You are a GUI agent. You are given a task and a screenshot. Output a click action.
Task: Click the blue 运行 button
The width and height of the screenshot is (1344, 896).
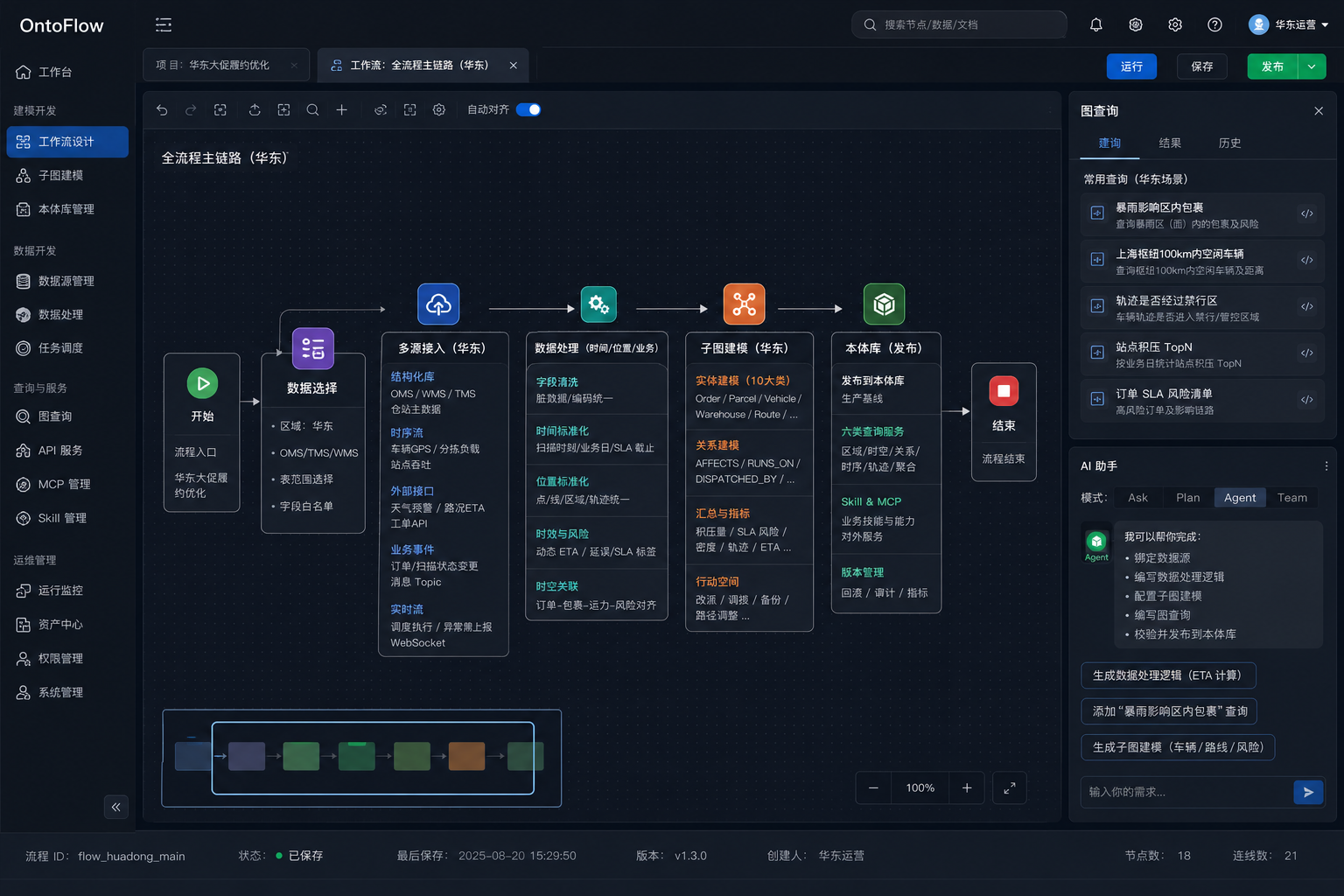click(x=1131, y=66)
